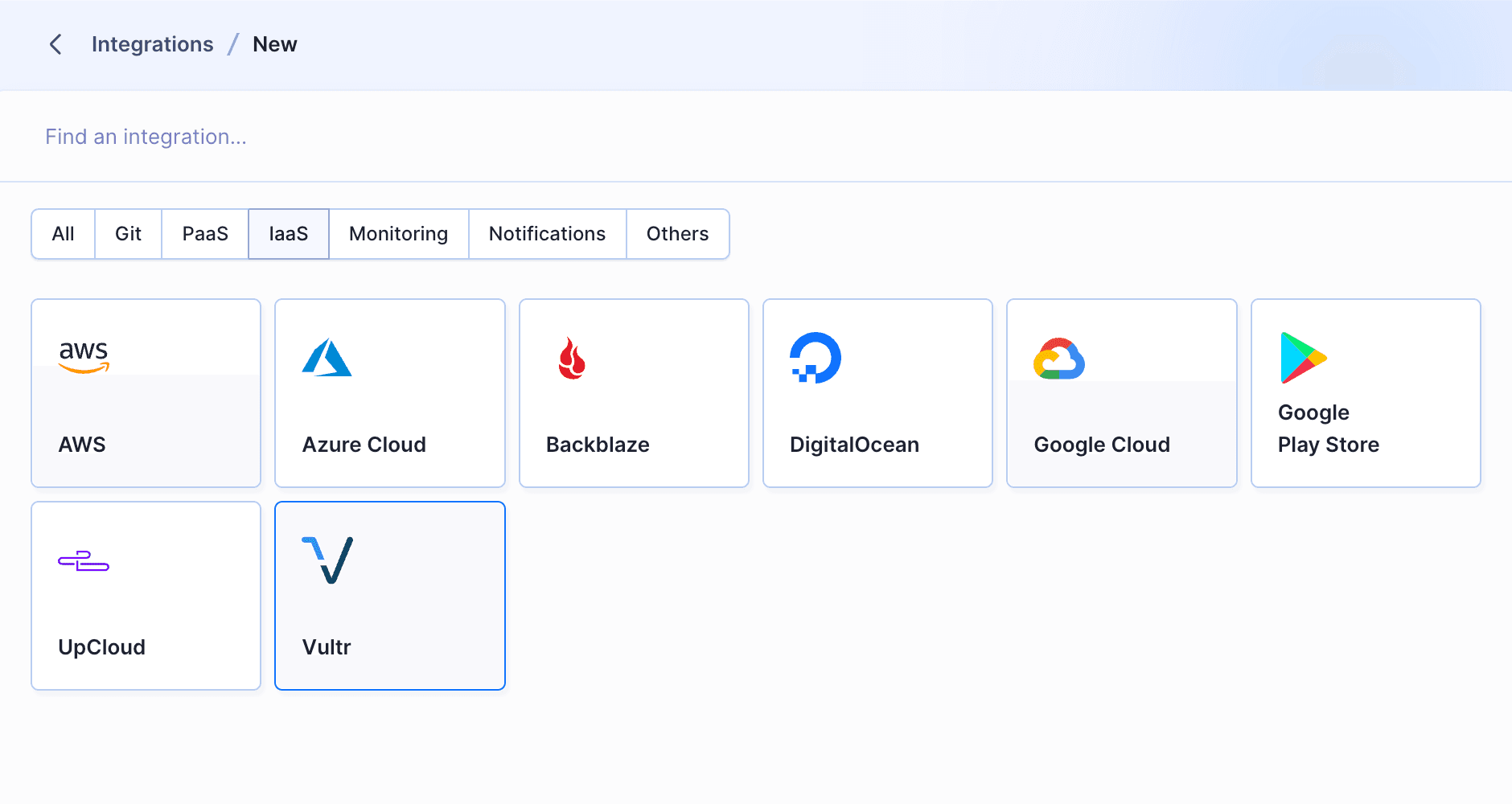This screenshot has width=1512, height=804.
Task: Click the DigitalOcean logo icon
Action: click(x=816, y=358)
